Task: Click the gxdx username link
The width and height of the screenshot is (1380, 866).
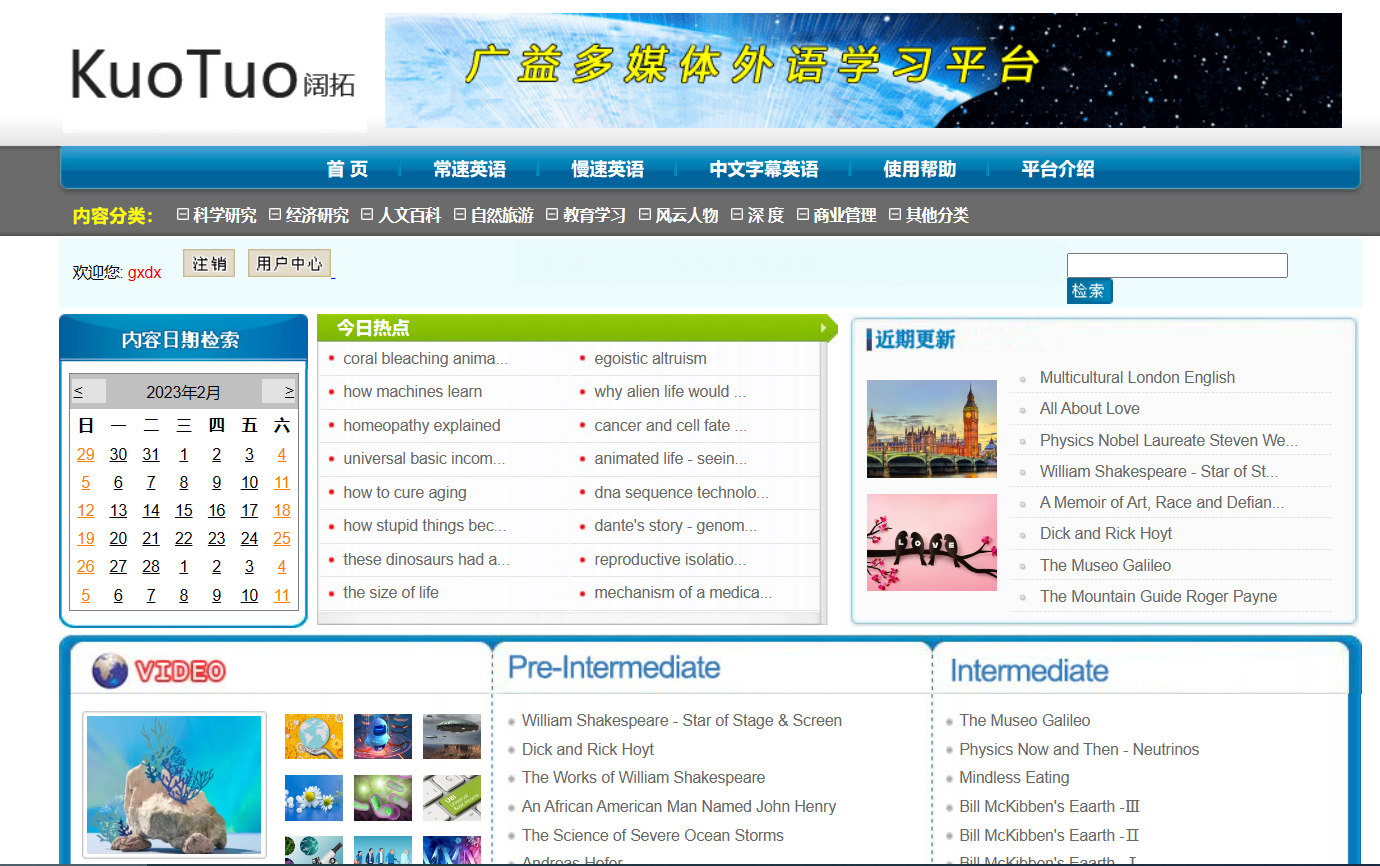Action: click(x=144, y=272)
